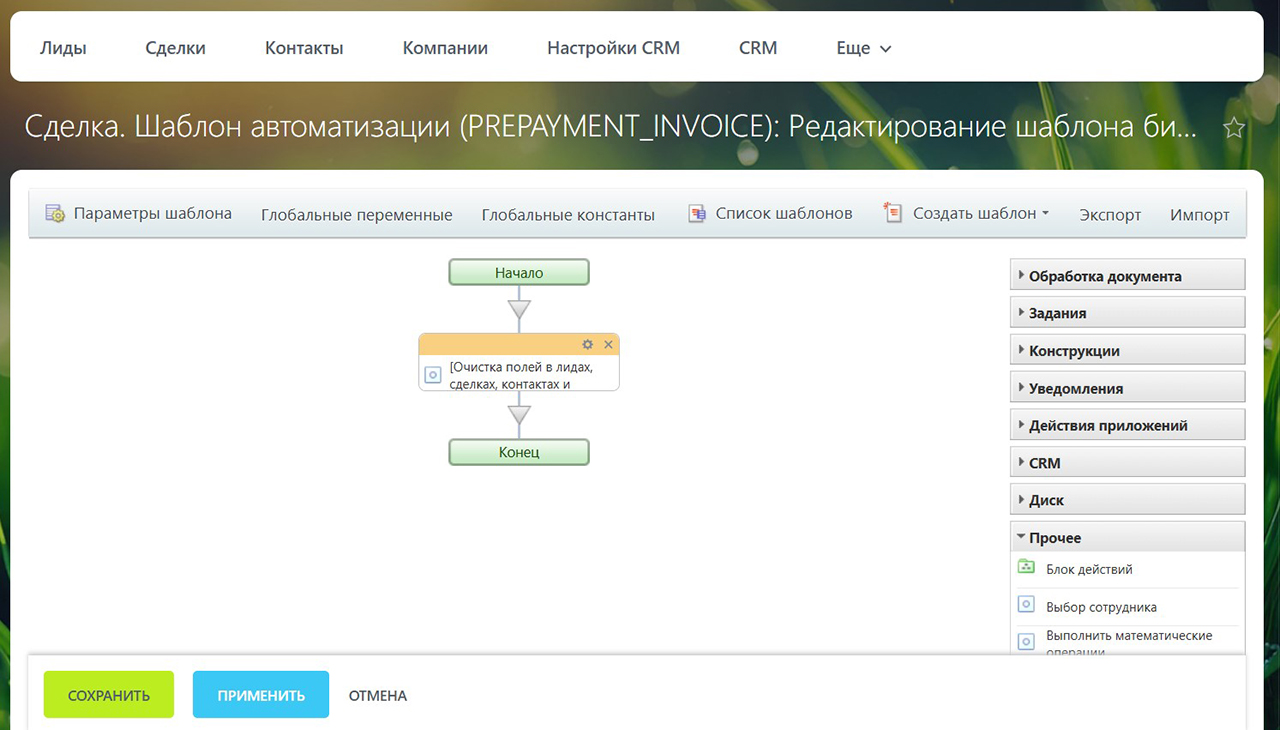Image resolution: width=1280 pixels, height=730 pixels.
Task: Click the Выполнить математические операции icon
Action: (1026, 642)
